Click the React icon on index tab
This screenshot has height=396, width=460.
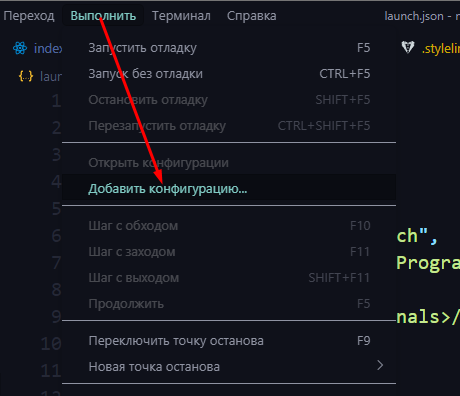coord(20,48)
